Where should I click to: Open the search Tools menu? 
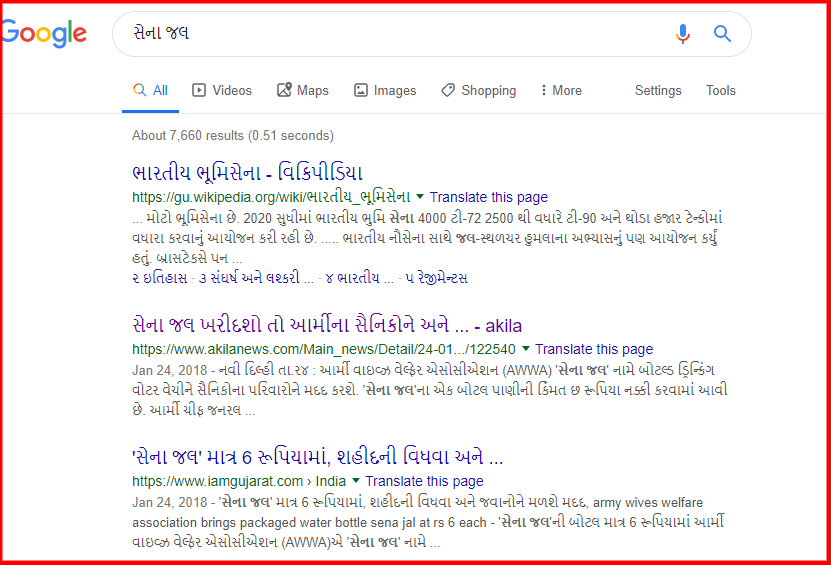click(721, 91)
